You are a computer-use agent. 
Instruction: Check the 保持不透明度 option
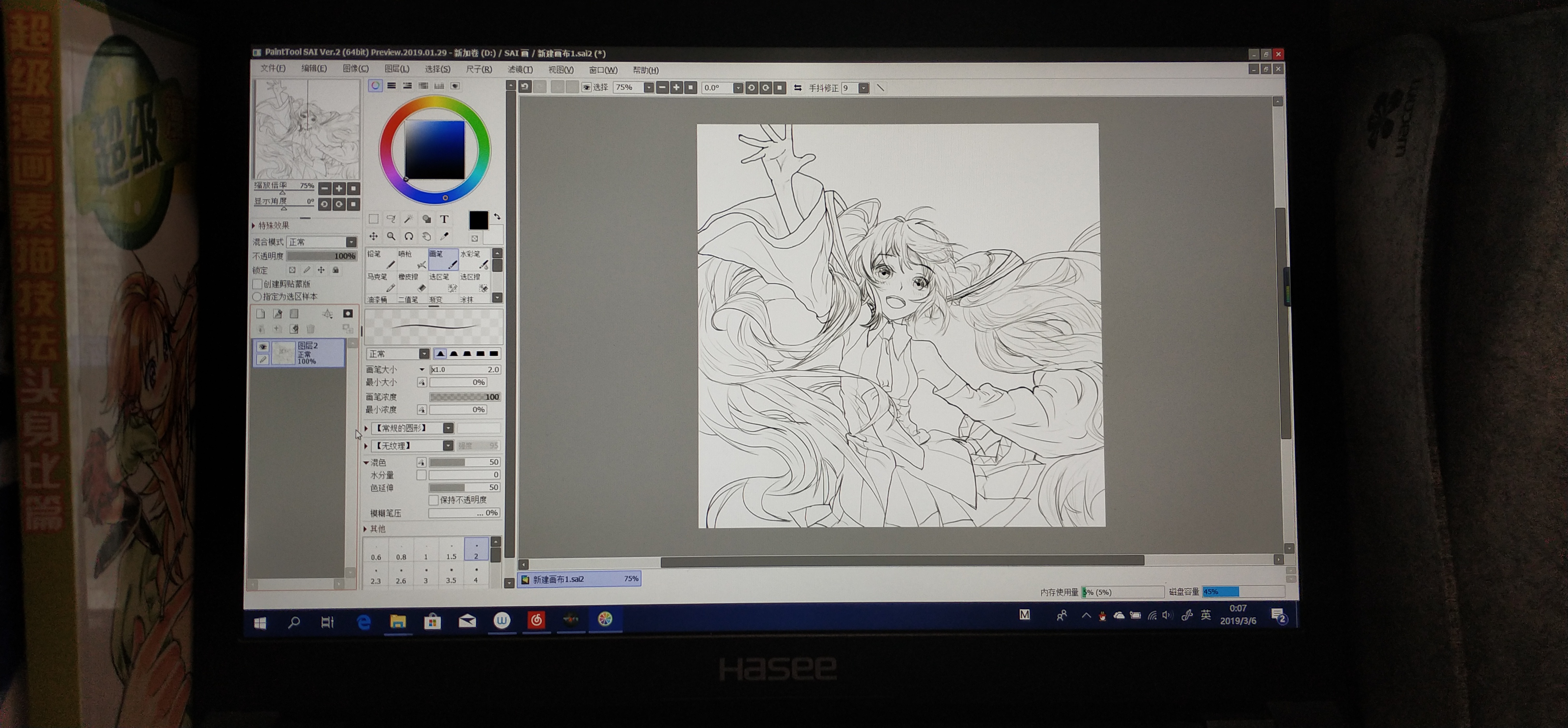click(433, 500)
